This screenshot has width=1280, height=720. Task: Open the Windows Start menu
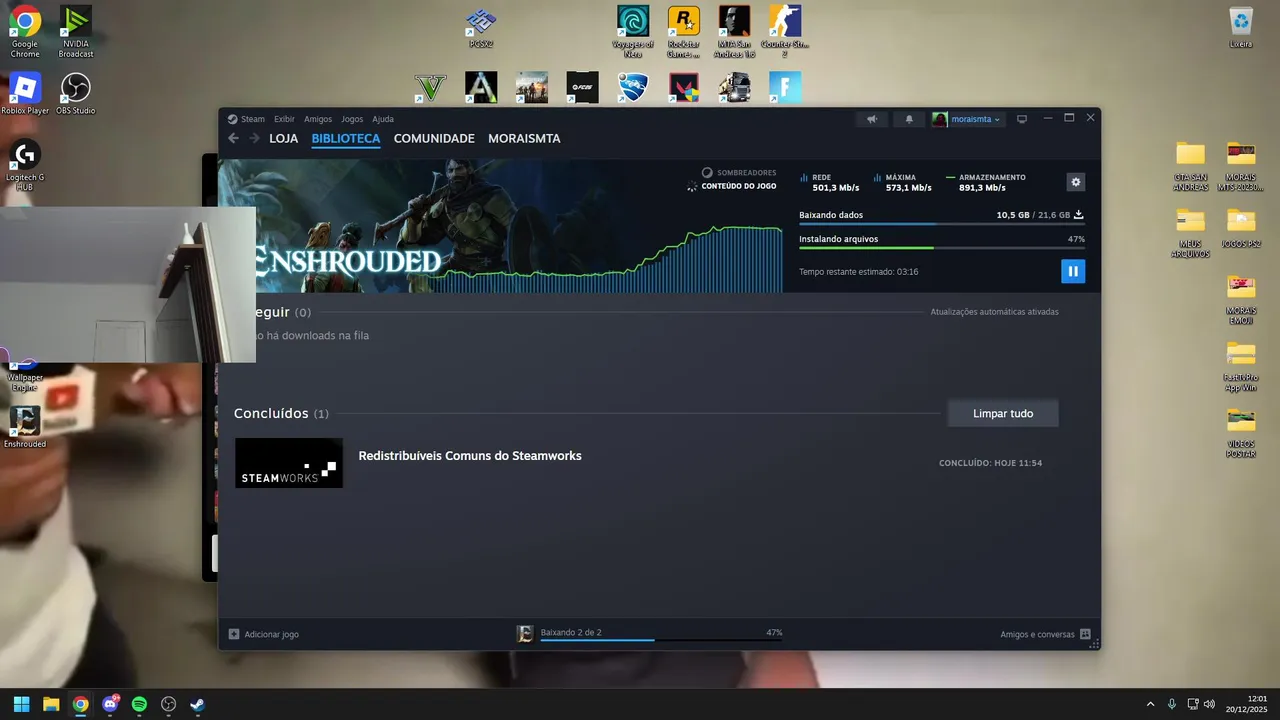[x=22, y=704]
